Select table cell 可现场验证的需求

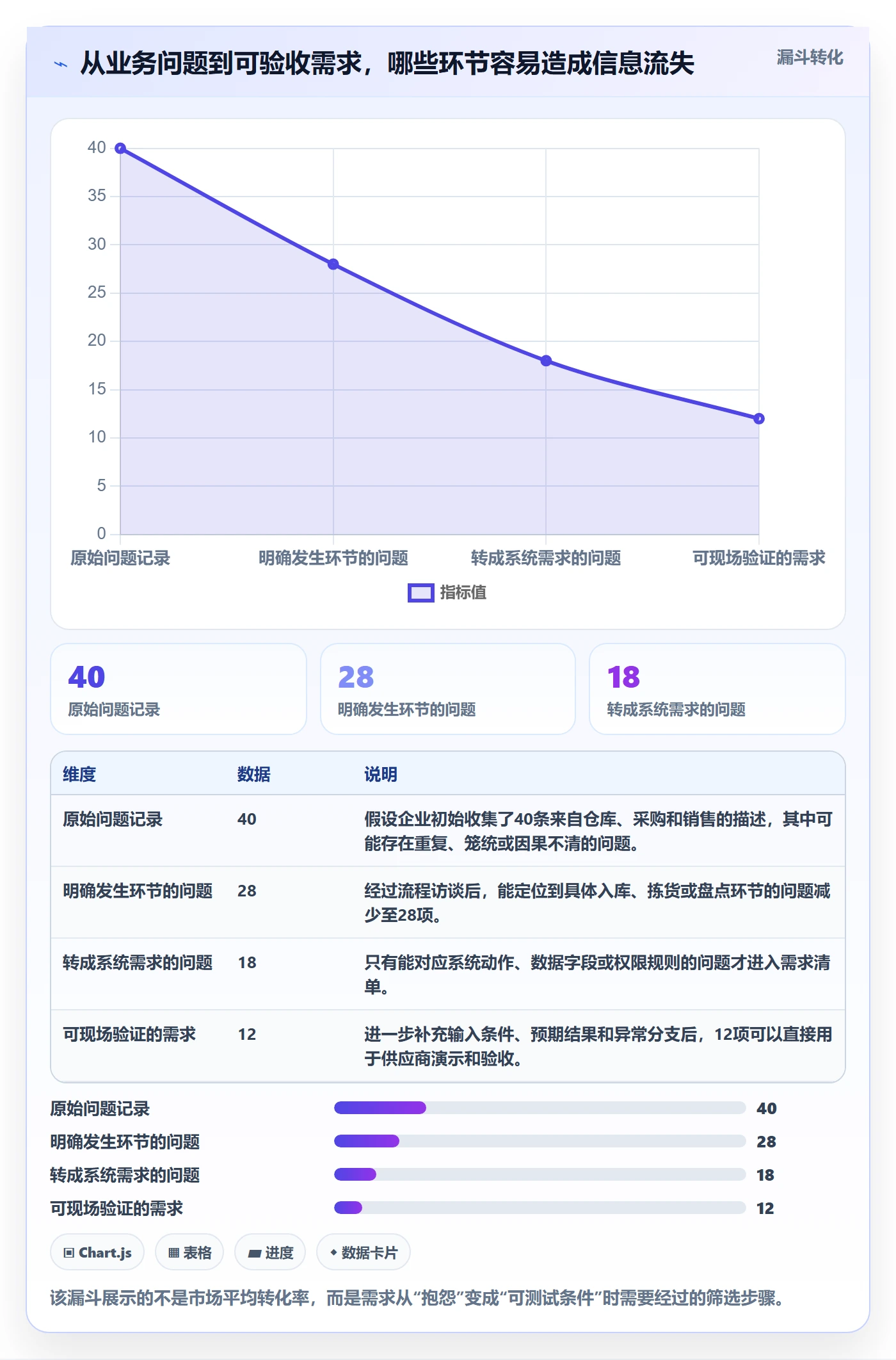129,1035
